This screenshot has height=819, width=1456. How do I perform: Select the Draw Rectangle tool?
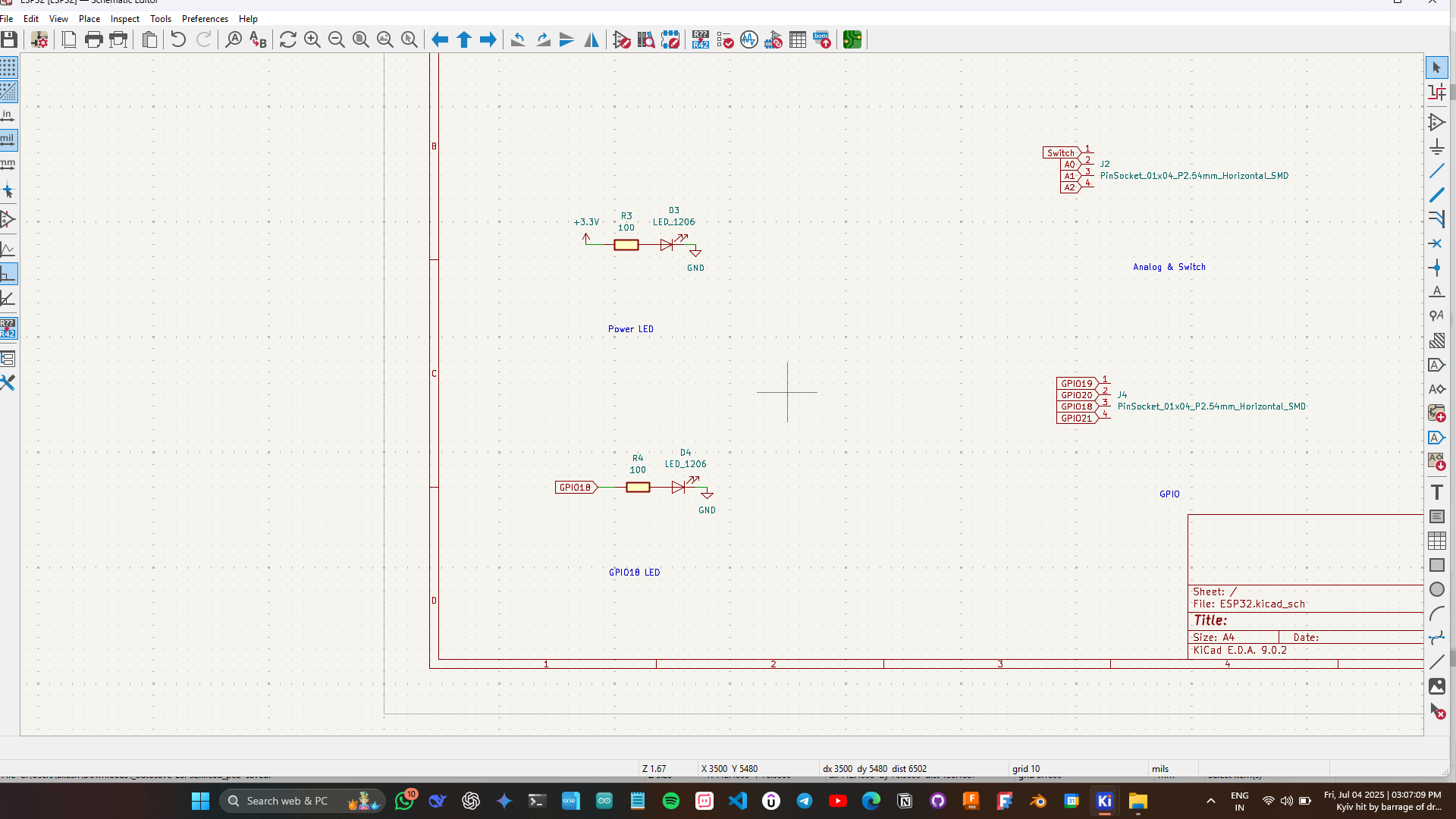(x=1436, y=565)
